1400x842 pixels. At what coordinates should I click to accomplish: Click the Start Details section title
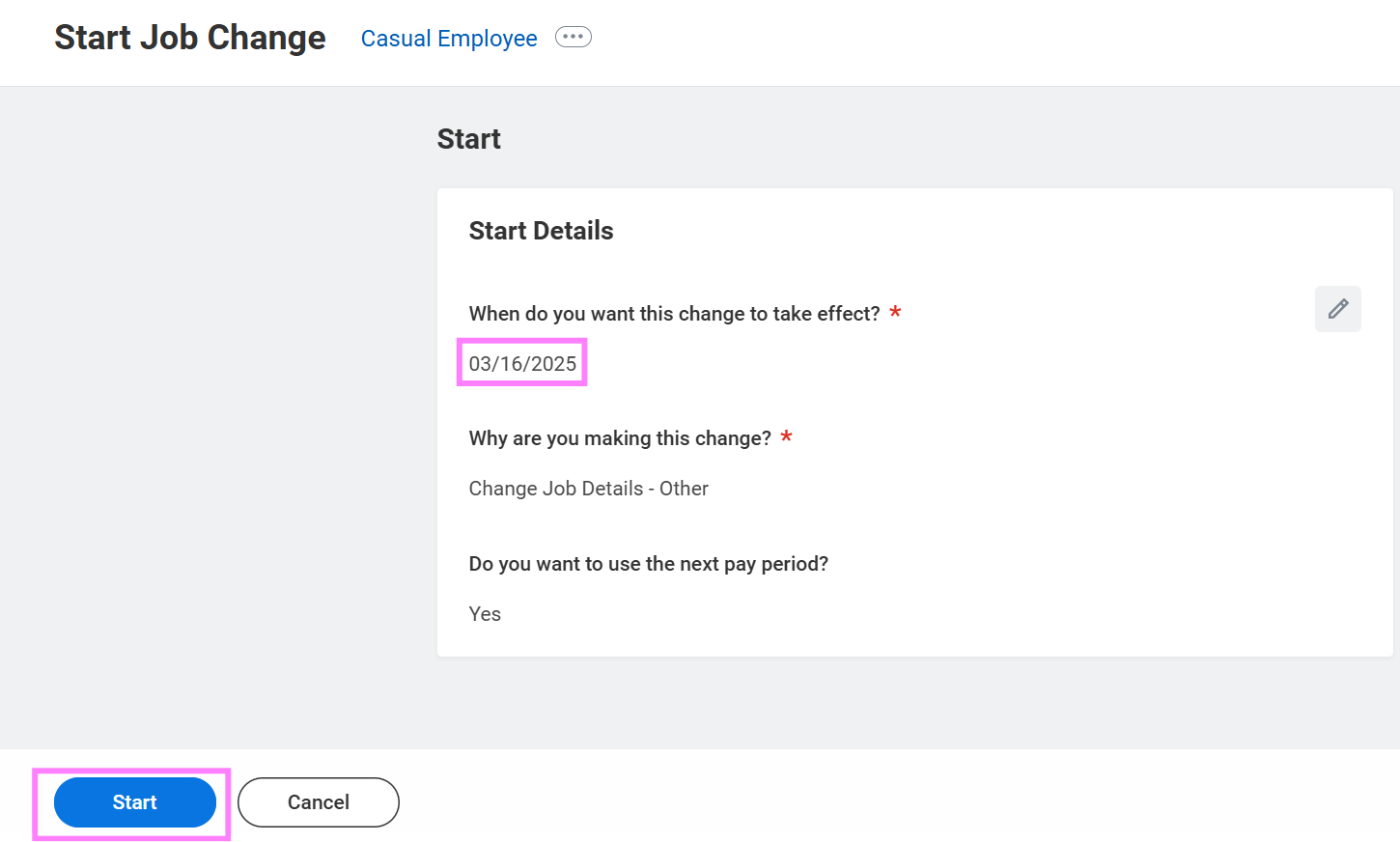point(541,230)
